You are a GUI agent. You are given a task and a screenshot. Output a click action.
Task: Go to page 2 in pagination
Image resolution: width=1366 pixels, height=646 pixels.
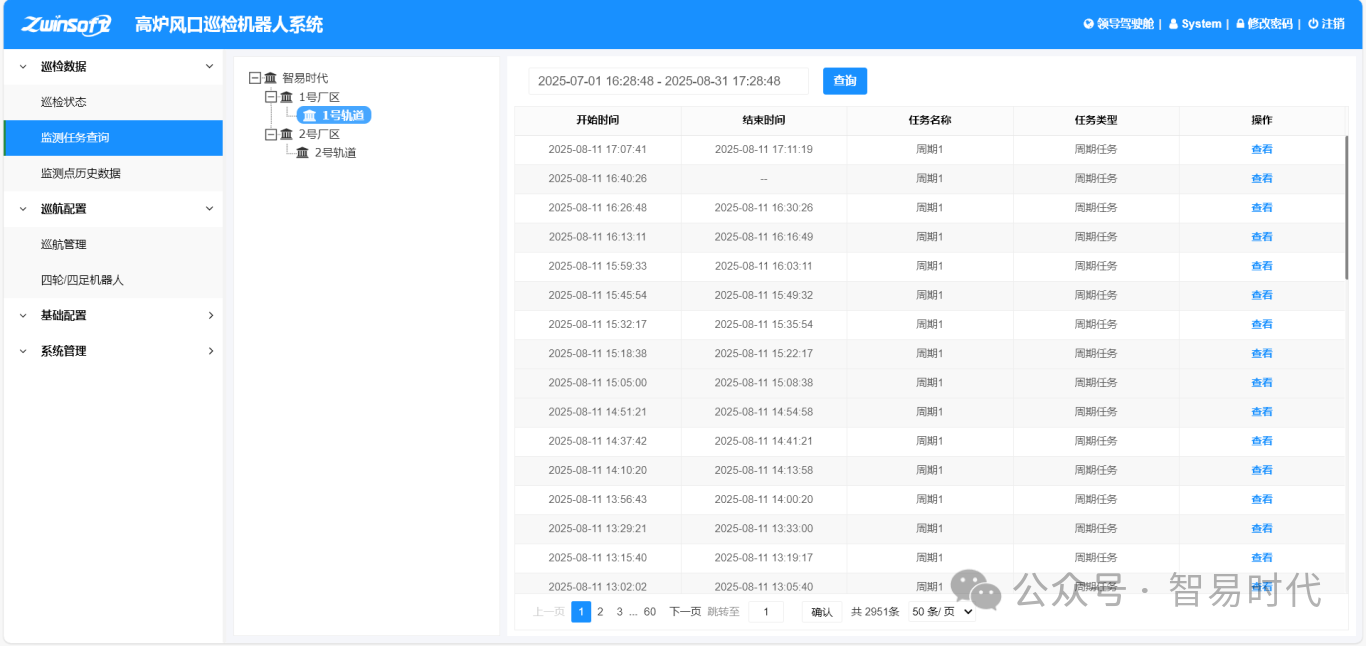point(600,612)
